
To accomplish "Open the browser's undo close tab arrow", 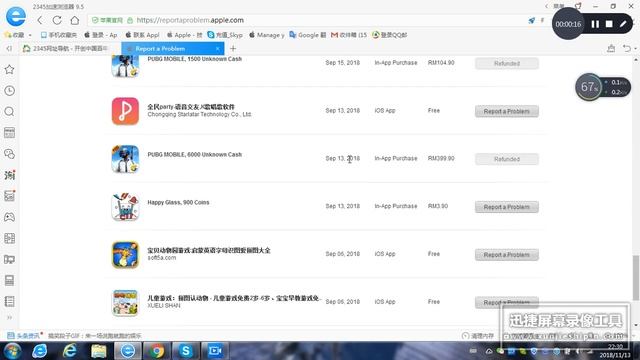I will (x=627, y=49).
